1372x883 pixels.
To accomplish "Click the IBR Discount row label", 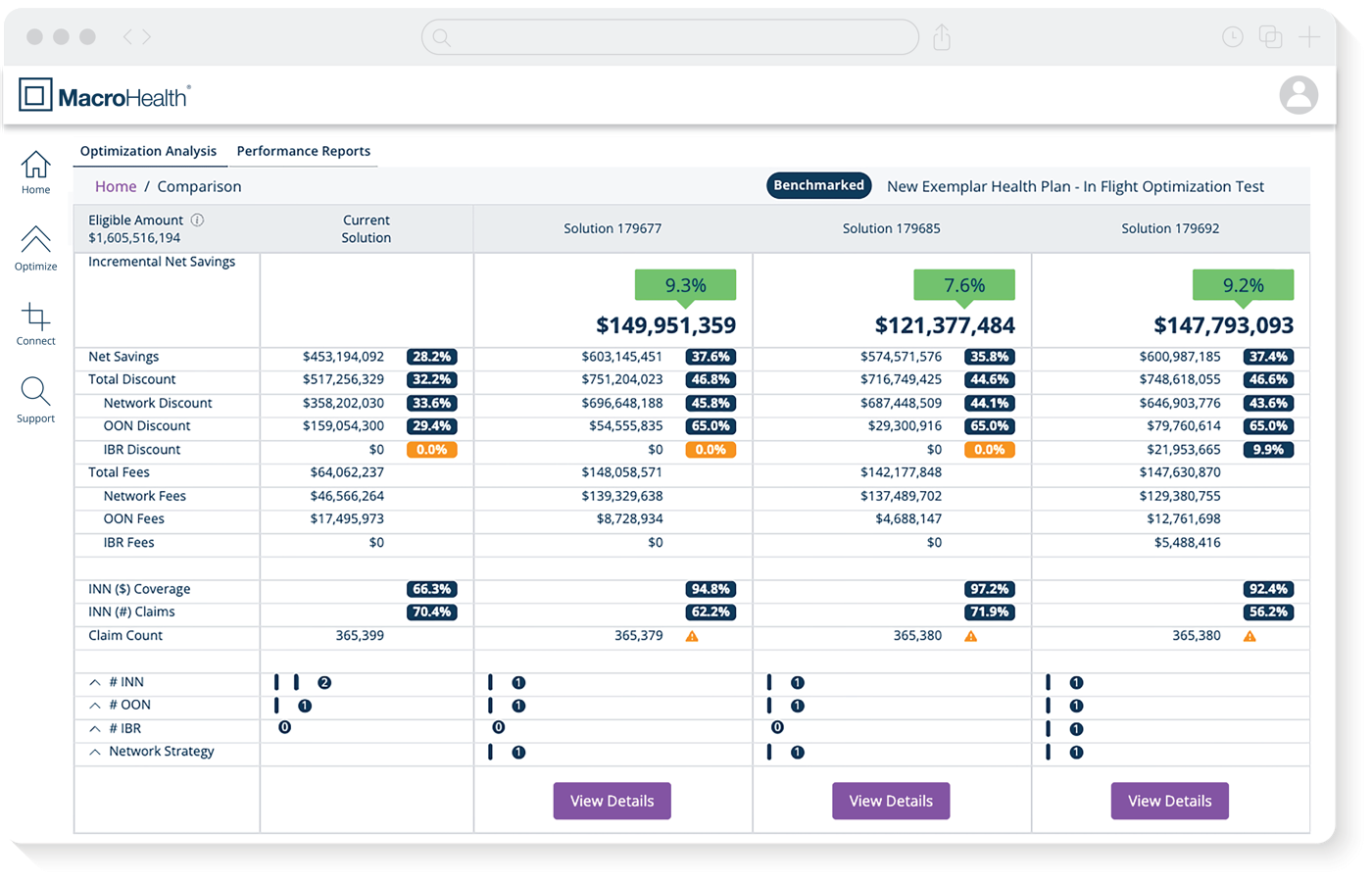I will click(x=142, y=450).
